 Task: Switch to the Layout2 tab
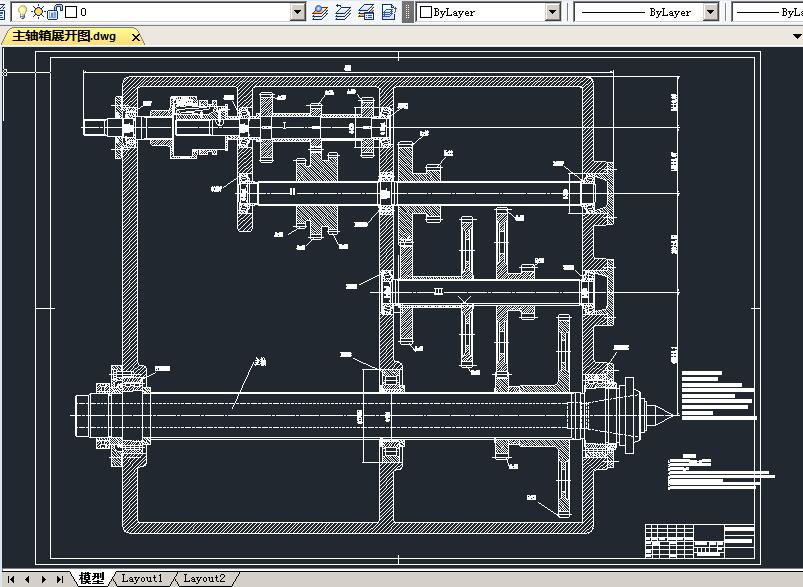(x=204, y=578)
